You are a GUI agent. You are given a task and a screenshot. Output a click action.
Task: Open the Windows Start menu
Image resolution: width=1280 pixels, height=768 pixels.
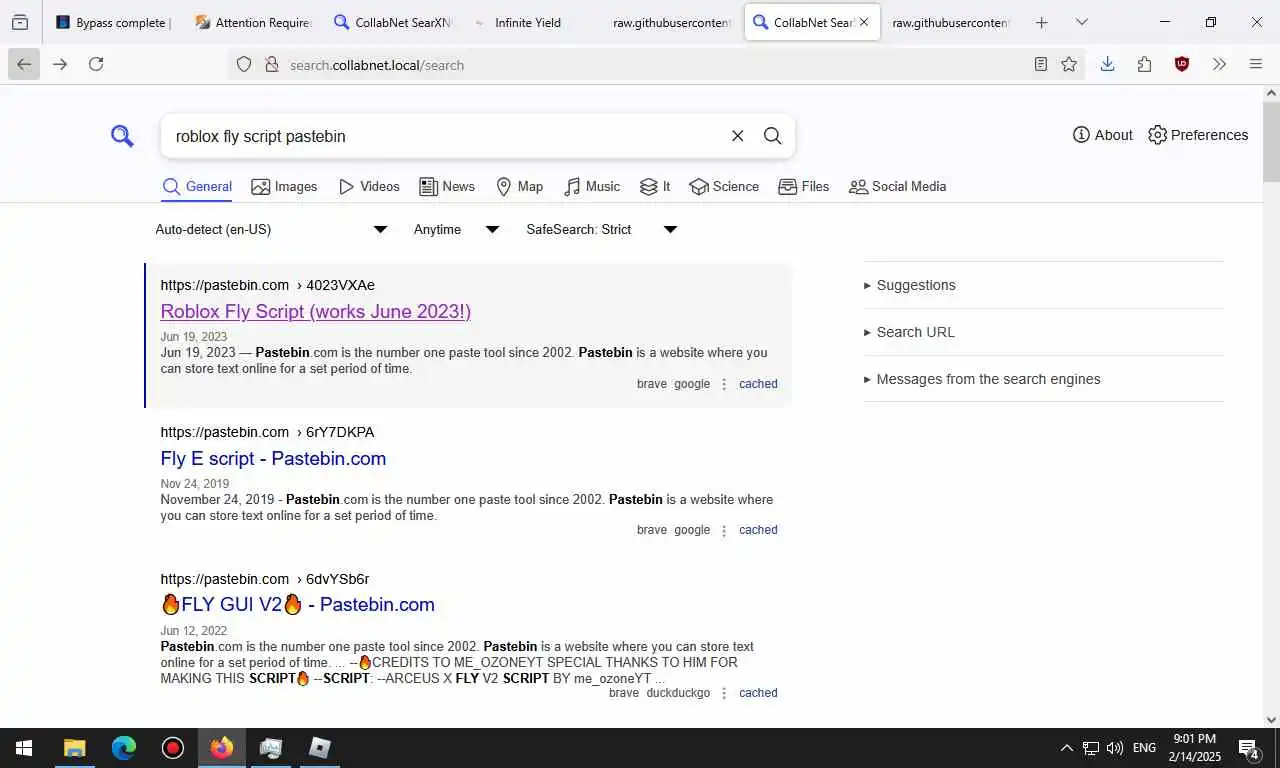24,748
